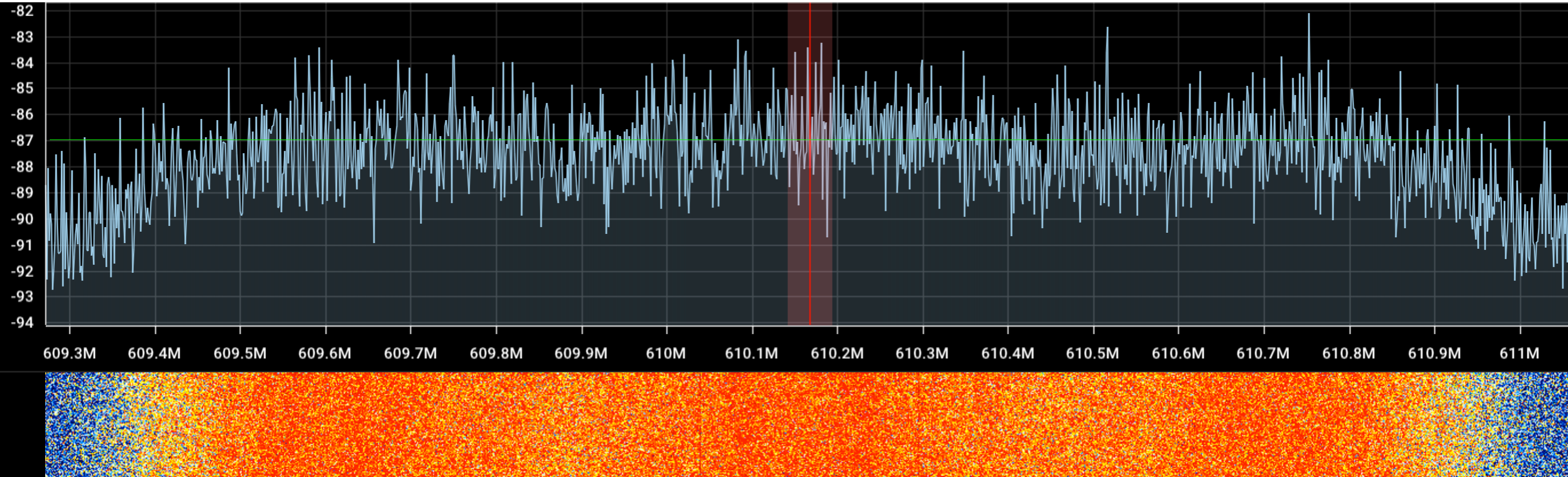The width and height of the screenshot is (1568, 477).
Task: Click the 610.5M frequency axis label
Action: click(x=1093, y=353)
